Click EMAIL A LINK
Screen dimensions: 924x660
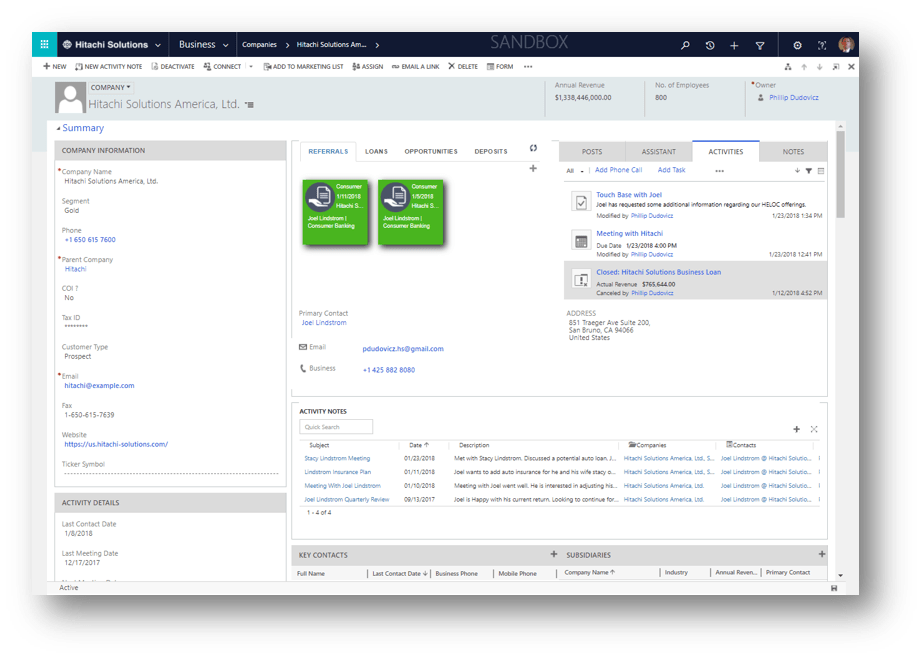[x=415, y=67]
